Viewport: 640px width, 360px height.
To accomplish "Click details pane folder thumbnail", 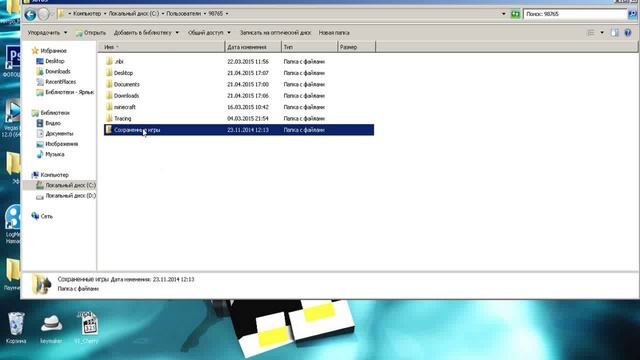I will (x=42, y=284).
